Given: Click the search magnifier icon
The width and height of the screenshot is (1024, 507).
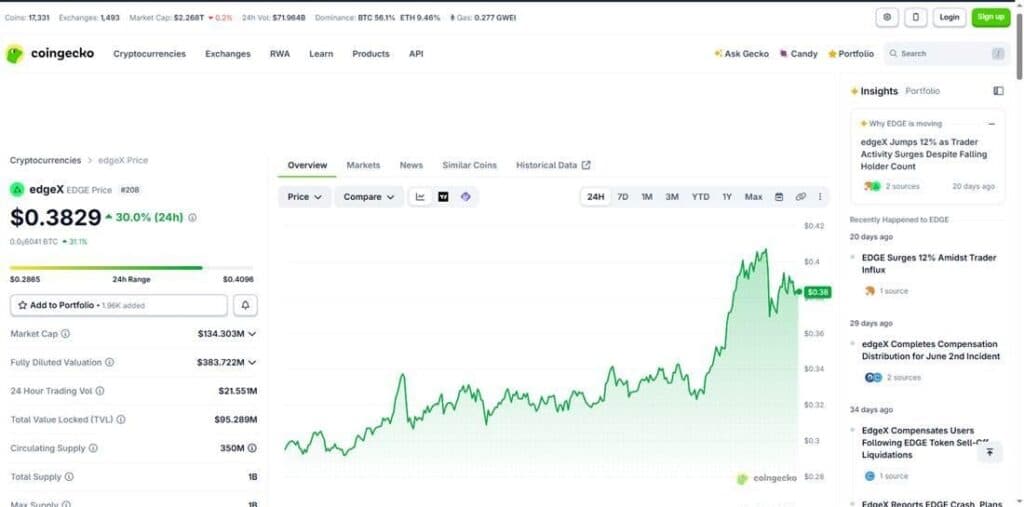Looking at the screenshot, I should click(x=893, y=54).
